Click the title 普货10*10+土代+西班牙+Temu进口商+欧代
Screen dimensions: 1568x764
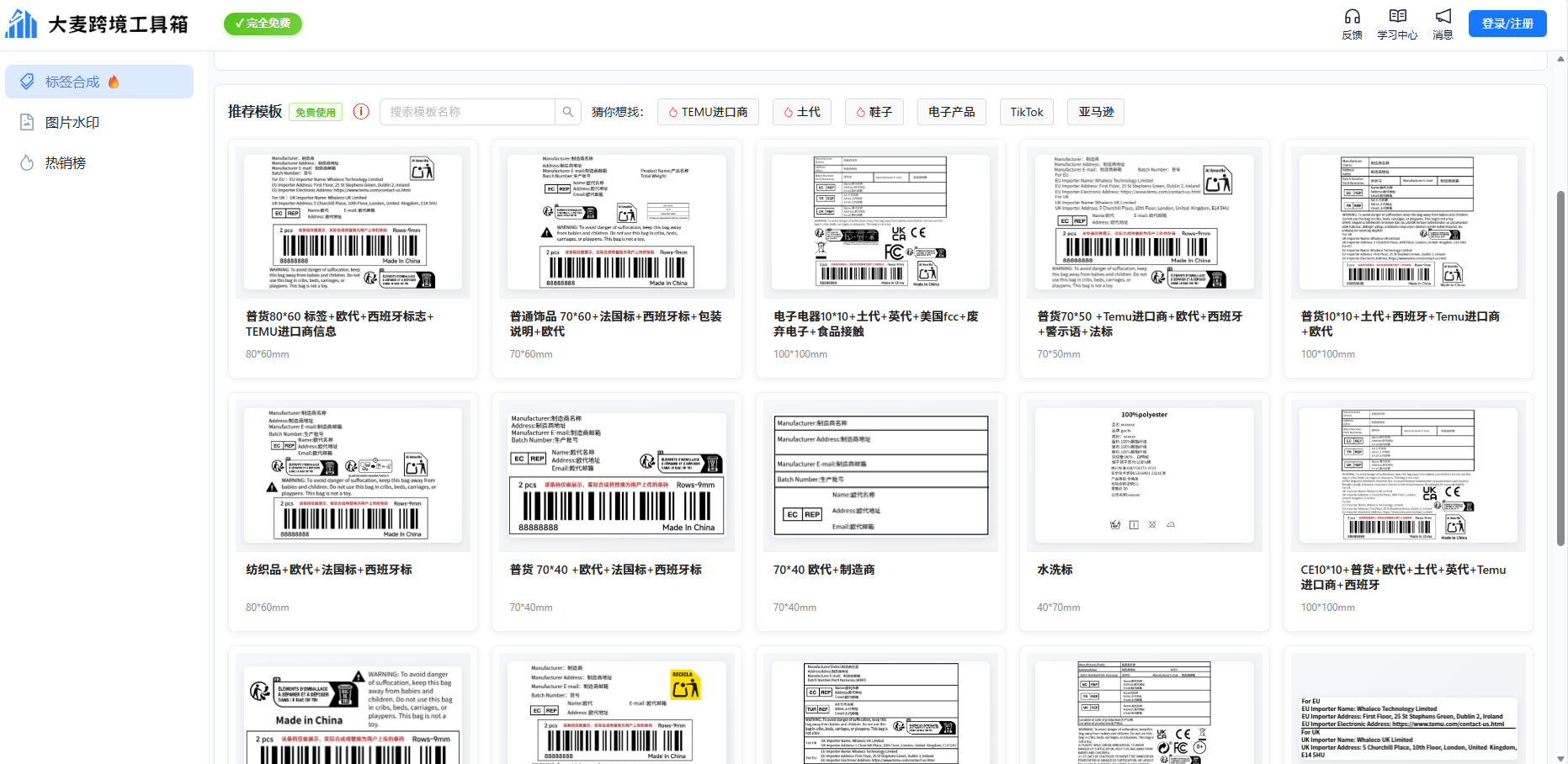tap(1401, 324)
